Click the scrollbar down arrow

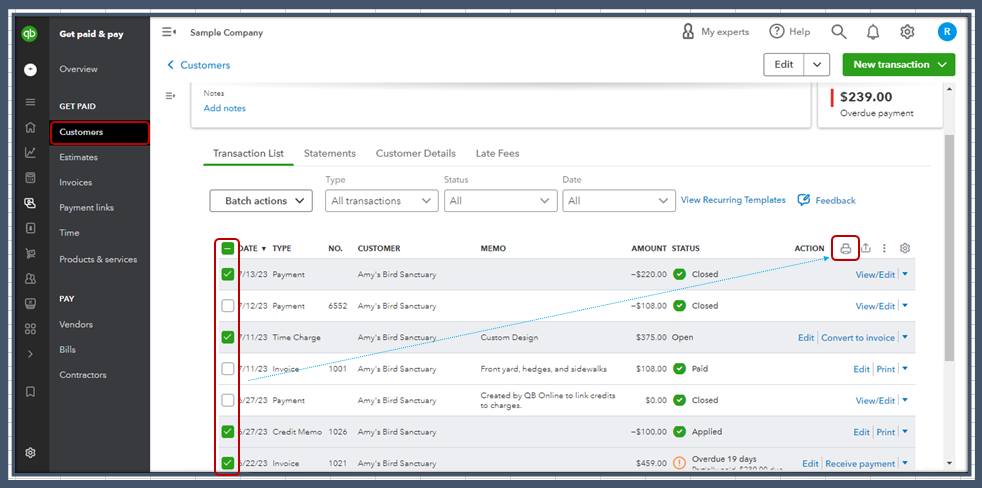point(949,464)
